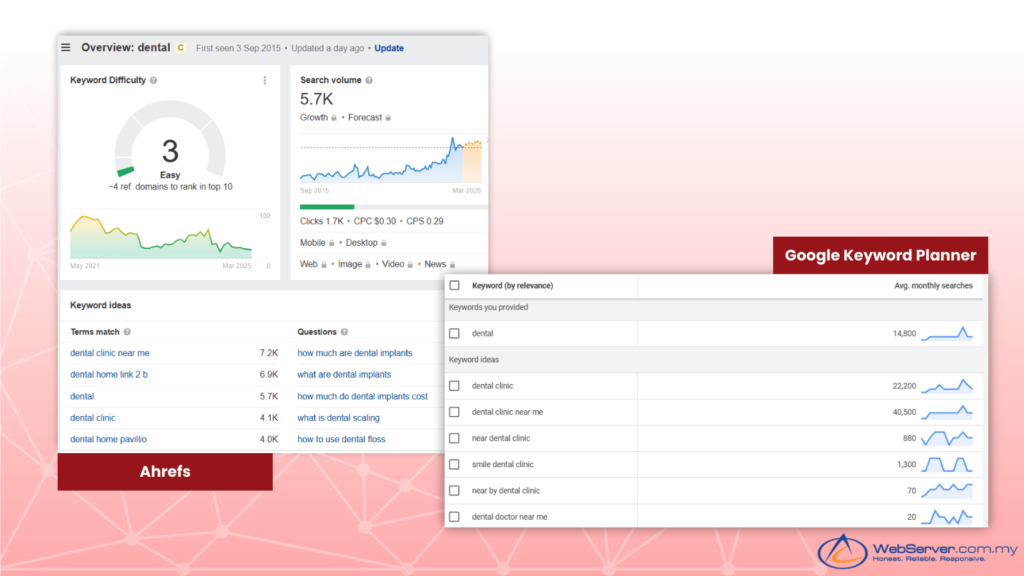Click the lock icon next to Image
Image resolution: width=1024 pixels, height=576 pixels.
click(x=368, y=264)
